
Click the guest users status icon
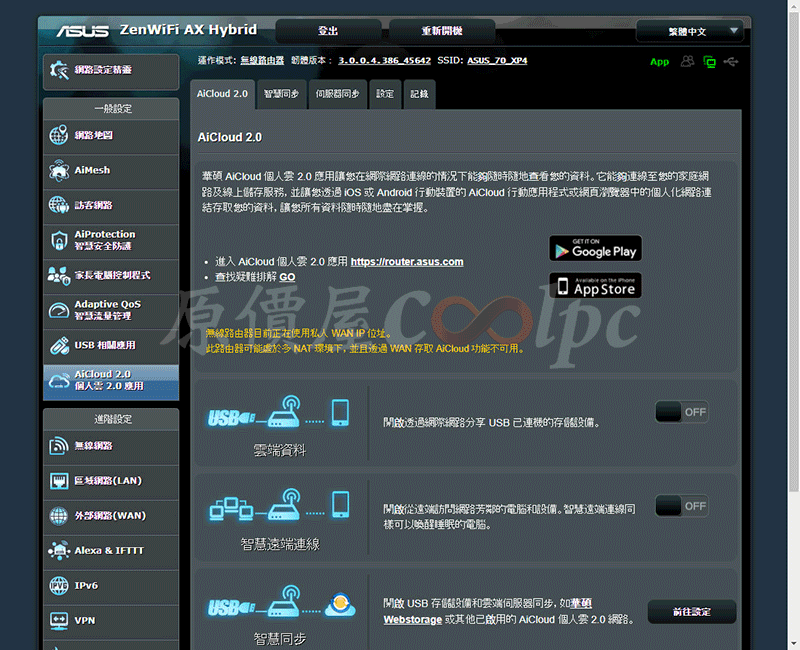687,62
